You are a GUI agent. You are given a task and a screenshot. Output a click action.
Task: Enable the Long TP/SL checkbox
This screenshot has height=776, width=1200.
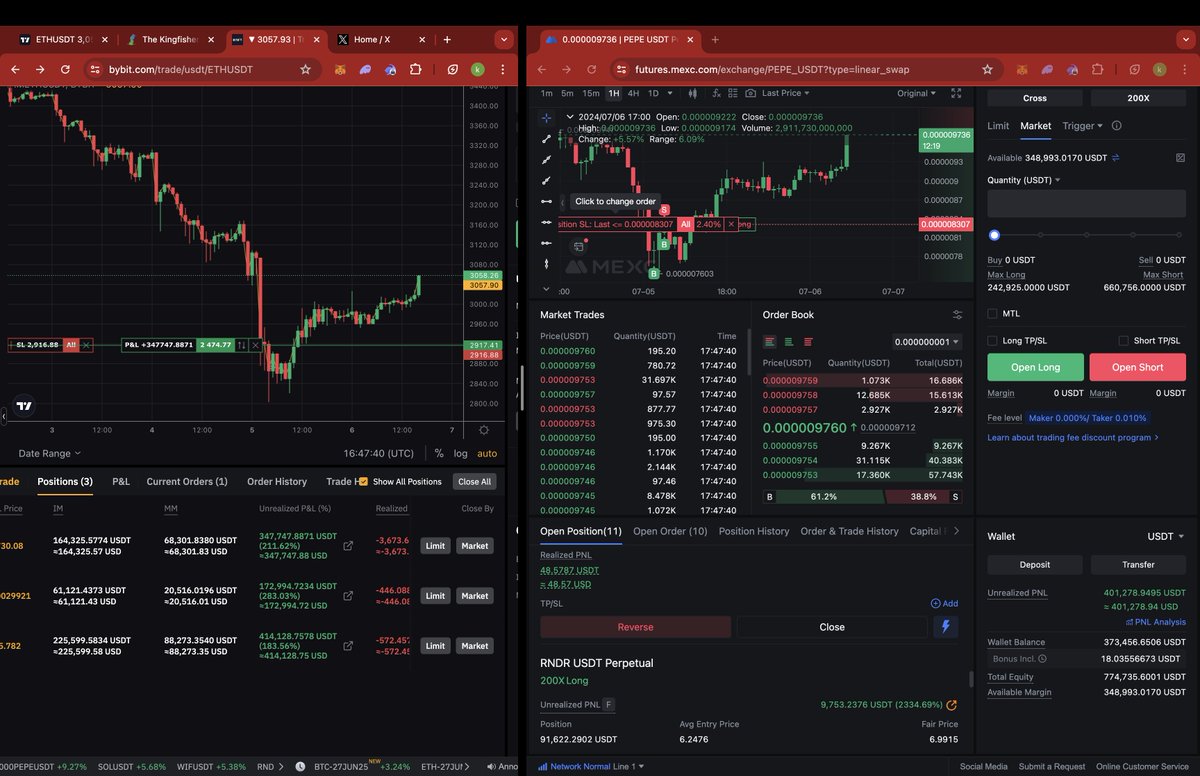coord(992,341)
